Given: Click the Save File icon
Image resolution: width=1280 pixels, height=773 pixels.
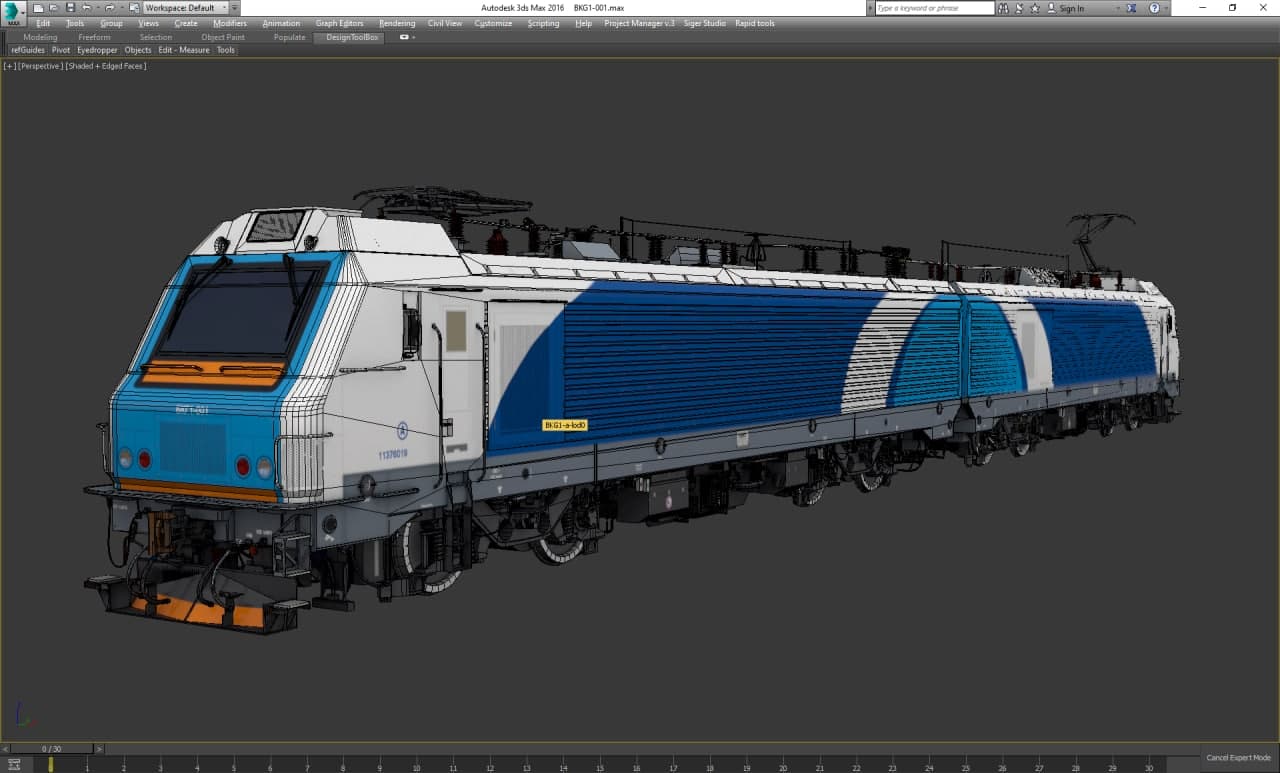Looking at the screenshot, I should tap(69, 8).
